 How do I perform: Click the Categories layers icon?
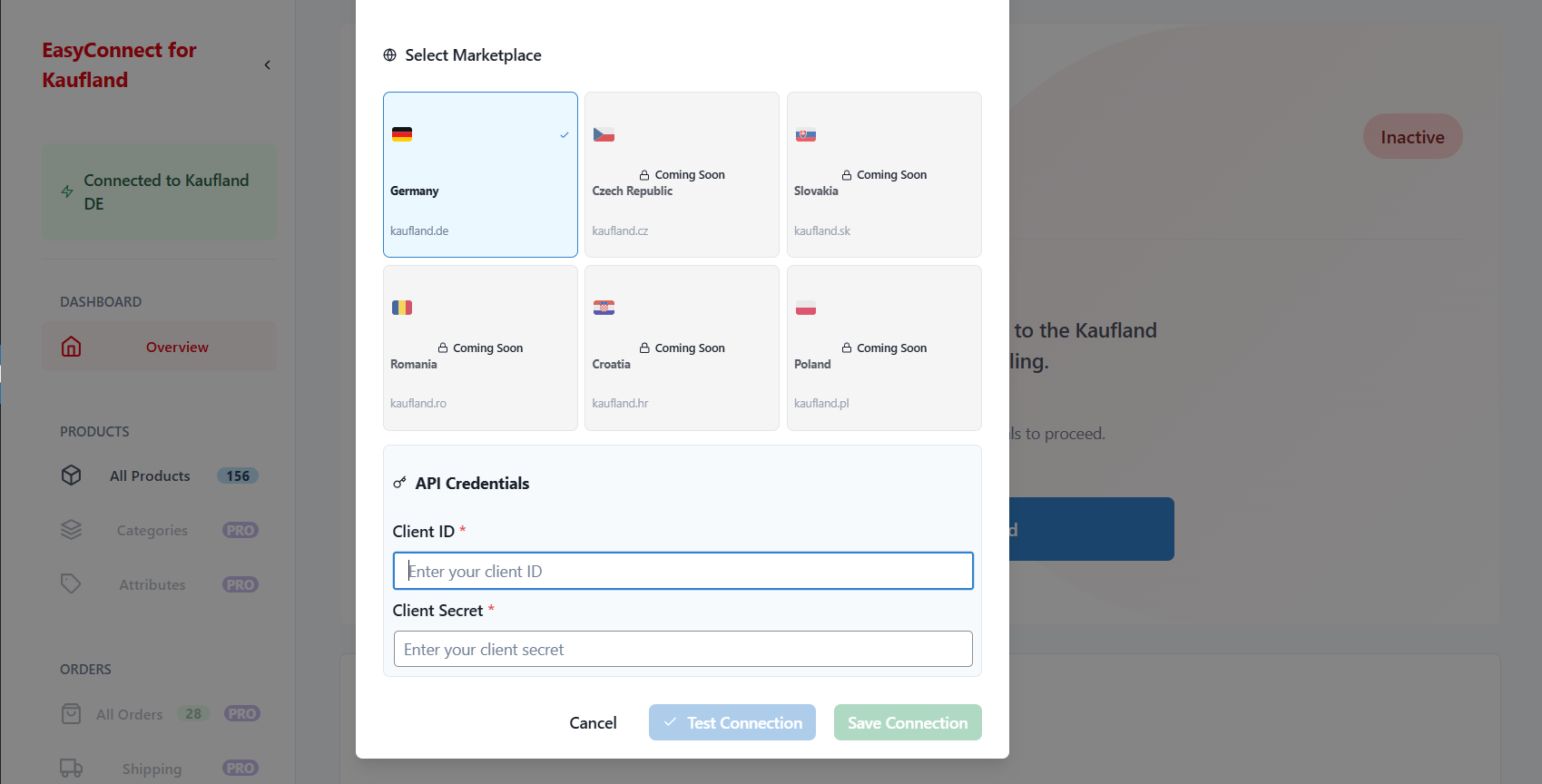point(72,530)
